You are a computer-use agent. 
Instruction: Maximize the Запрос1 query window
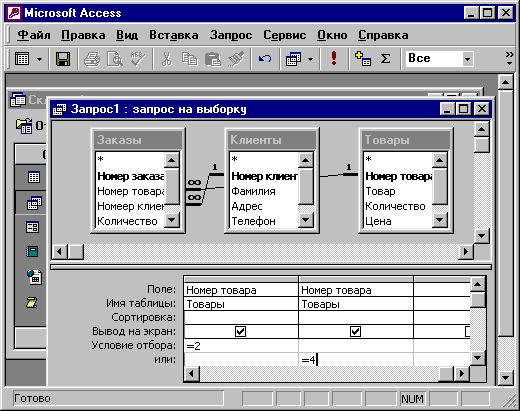tap(464, 109)
